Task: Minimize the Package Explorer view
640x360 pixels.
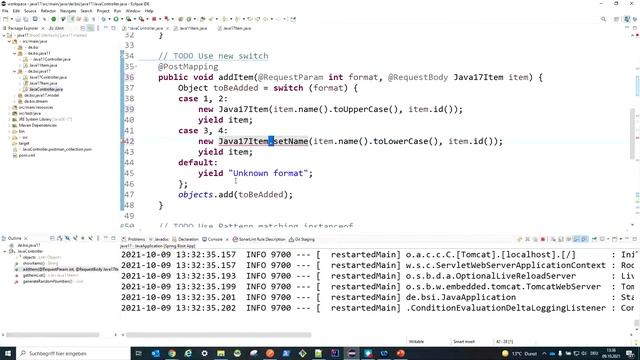Action: [106, 28]
